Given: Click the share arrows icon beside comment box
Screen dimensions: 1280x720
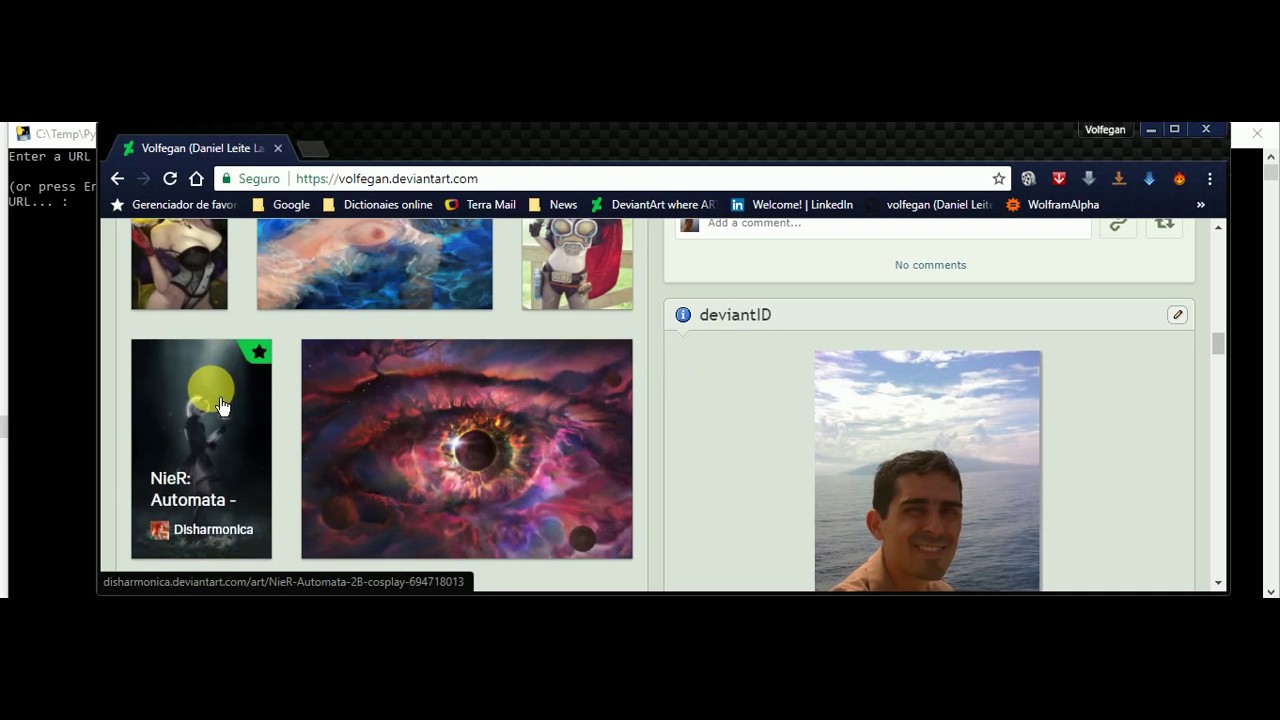Looking at the screenshot, I should pyautogui.click(x=1164, y=224).
